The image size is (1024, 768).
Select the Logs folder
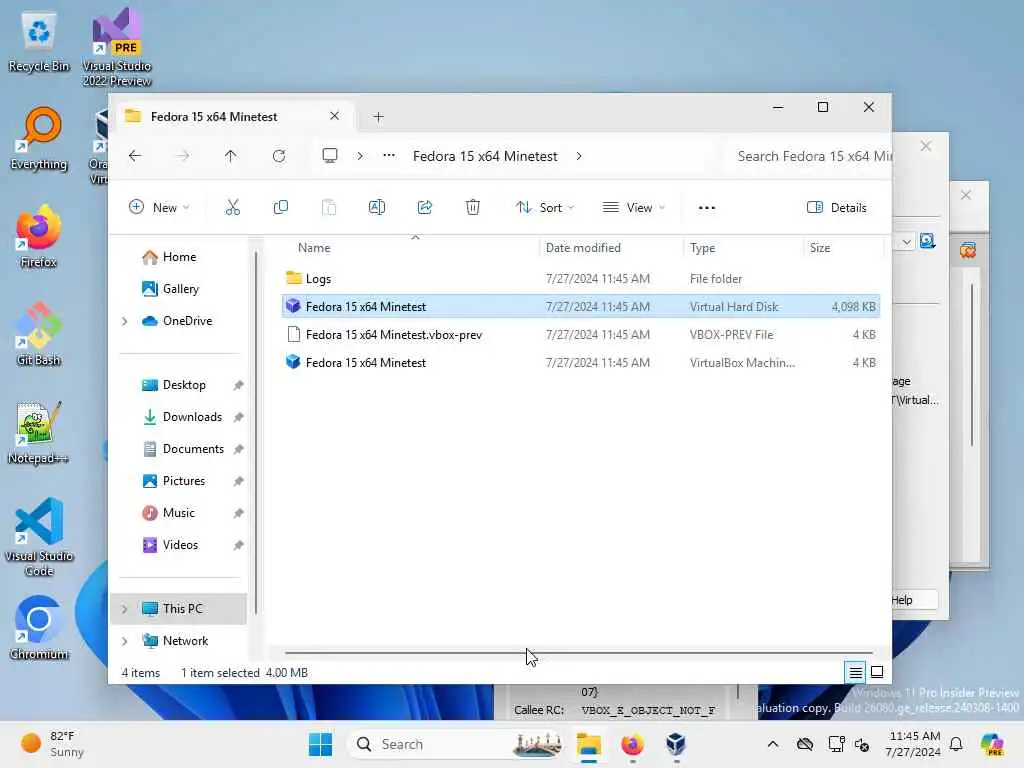[x=581, y=279]
